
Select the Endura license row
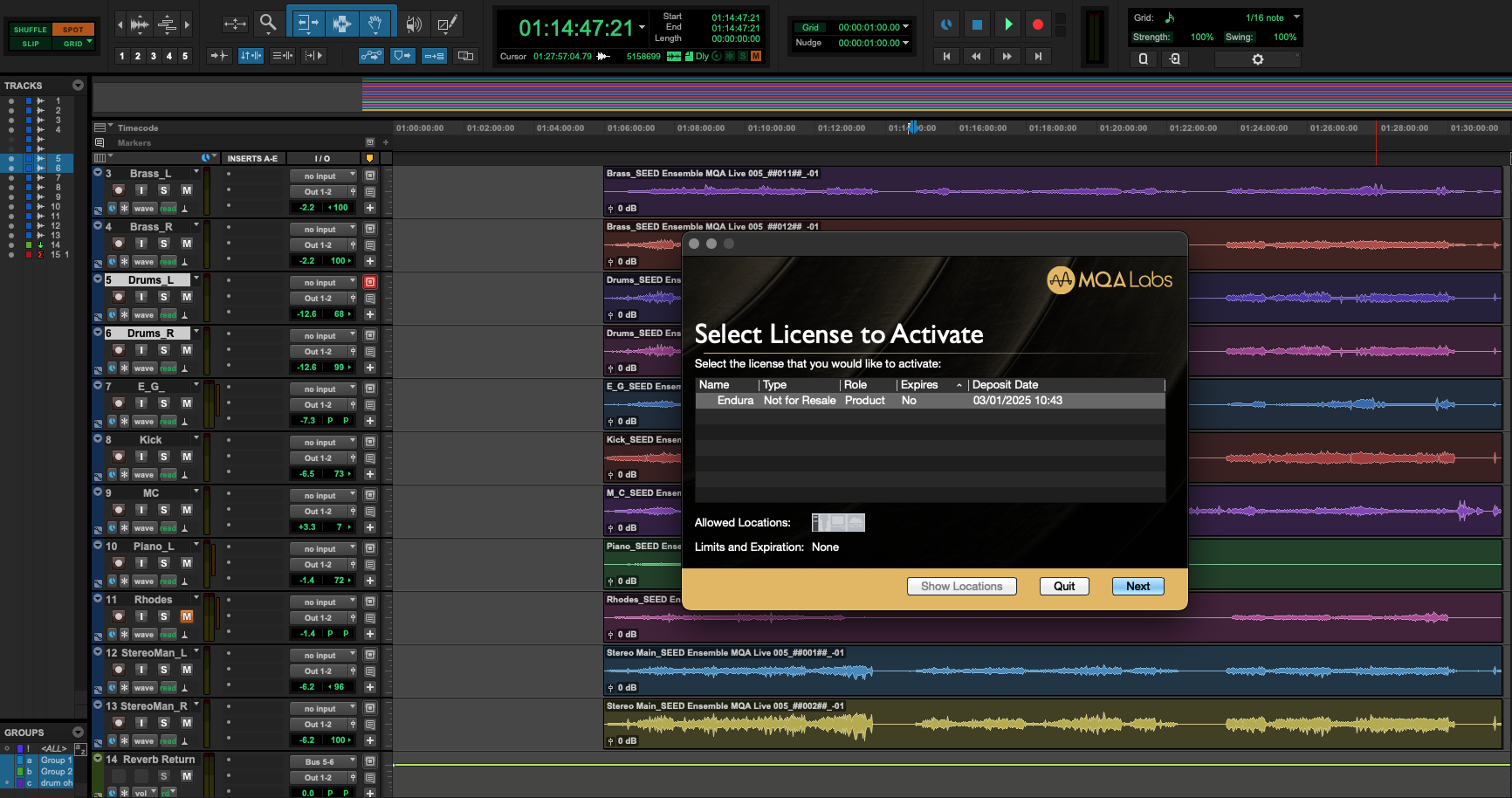tap(931, 401)
